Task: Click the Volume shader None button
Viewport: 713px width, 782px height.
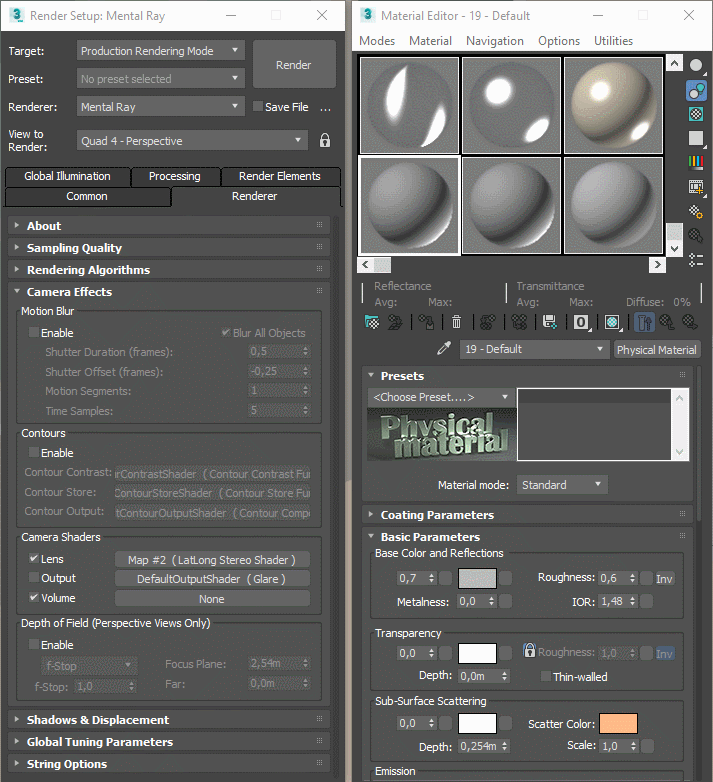Action: (212, 598)
